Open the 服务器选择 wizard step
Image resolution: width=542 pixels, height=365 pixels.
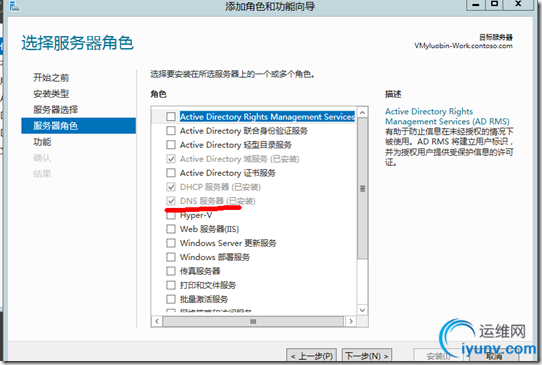[x=56, y=110]
